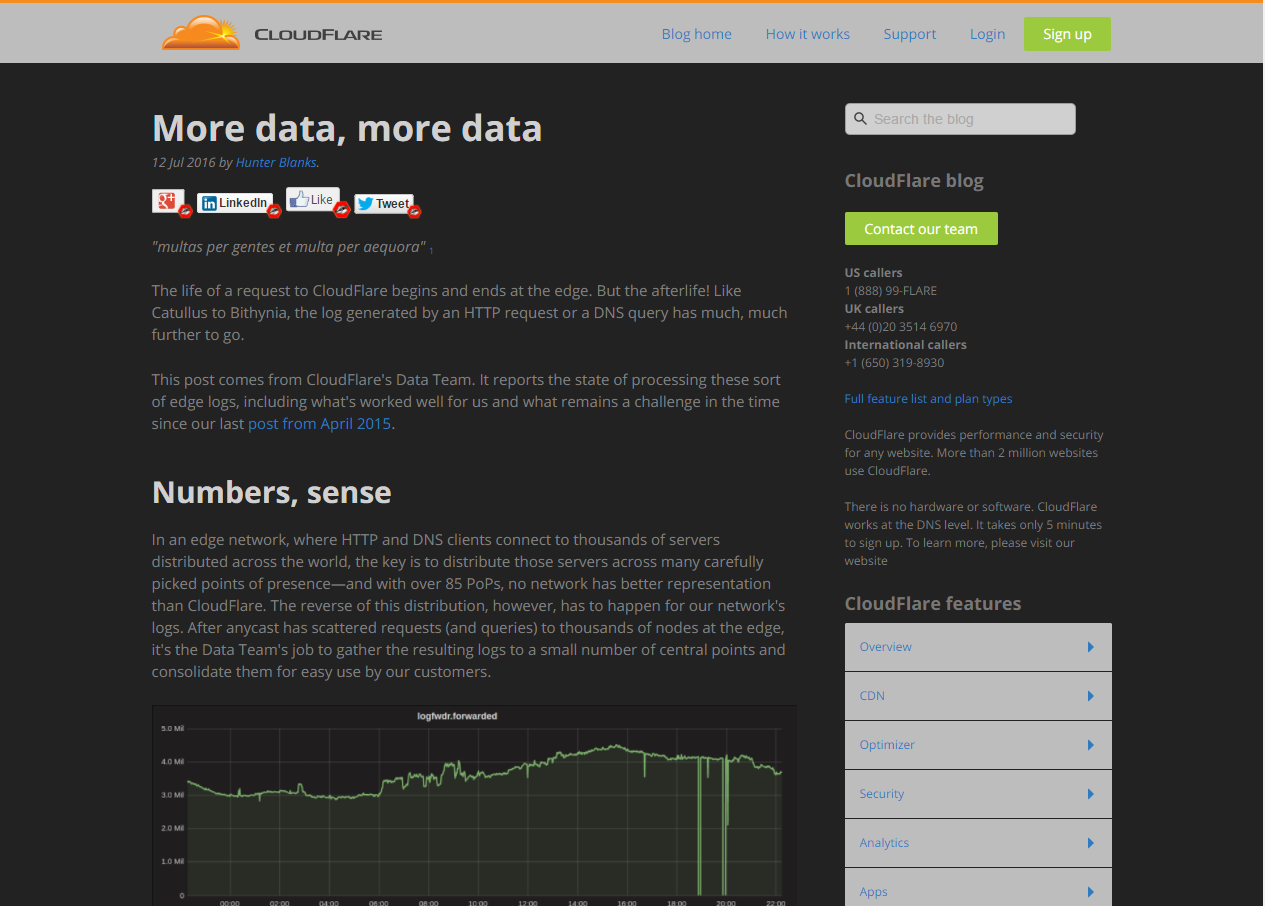
Task: Open the Apps feature link
Action: [873, 892]
